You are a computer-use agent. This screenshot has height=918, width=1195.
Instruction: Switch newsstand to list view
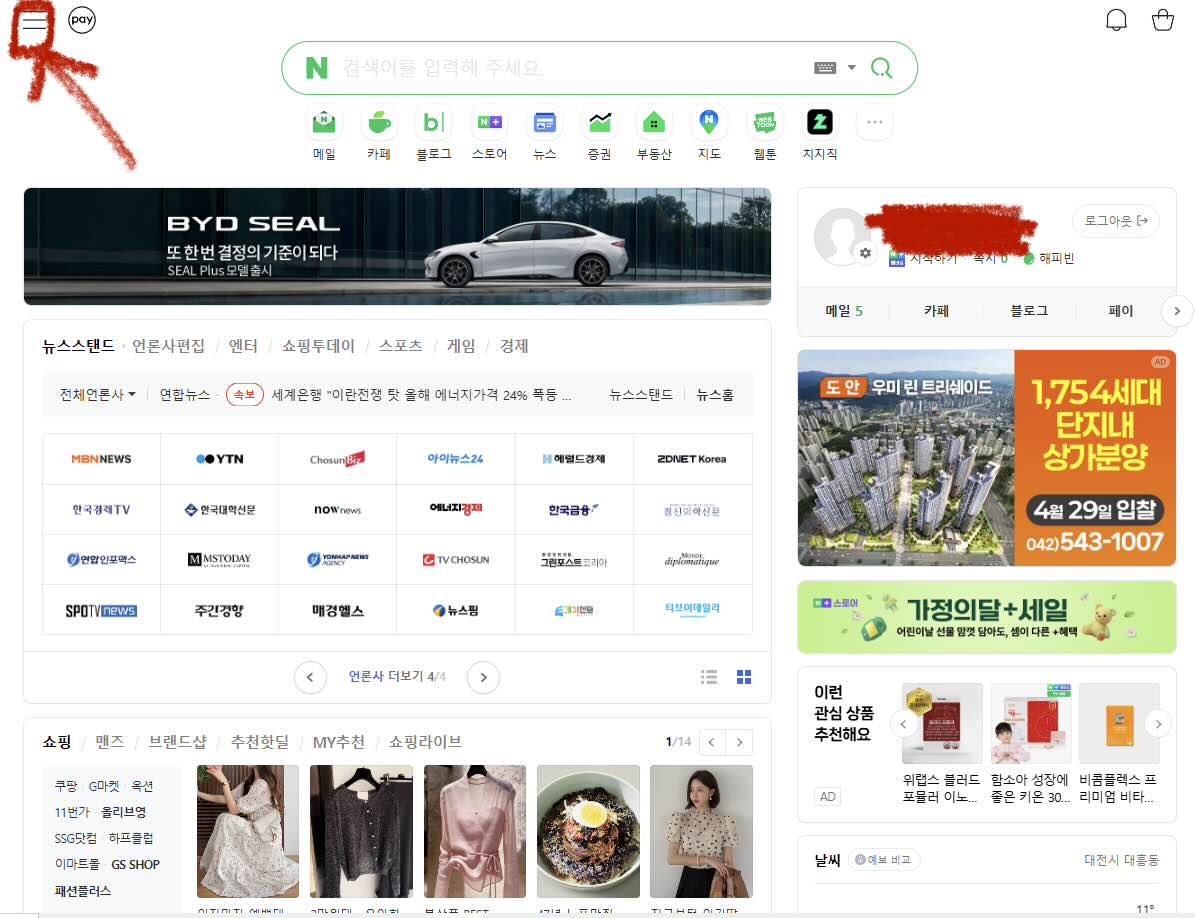tap(709, 677)
